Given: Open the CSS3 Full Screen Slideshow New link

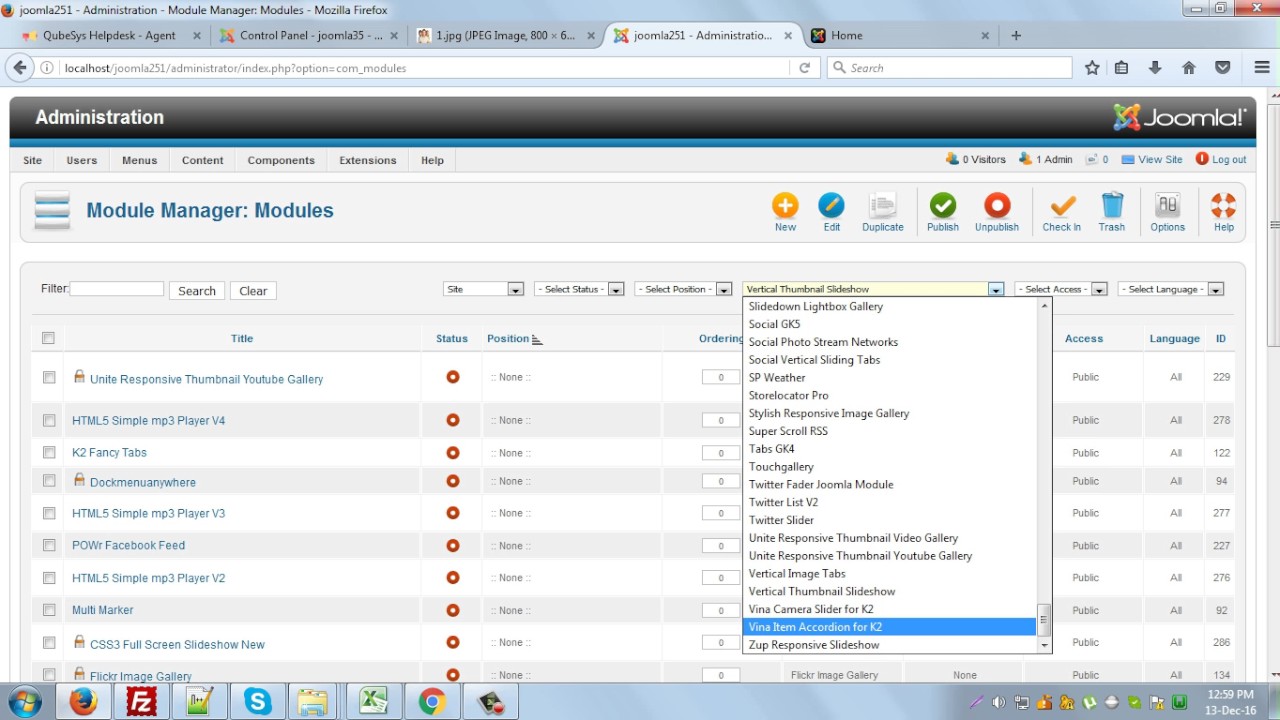Looking at the screenshot, I should [x=177, y=645].
